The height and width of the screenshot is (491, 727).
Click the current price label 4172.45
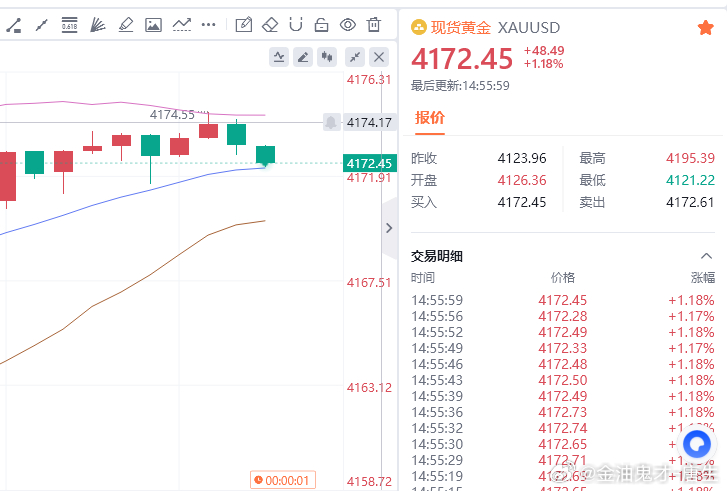click(x=370, y=163)
